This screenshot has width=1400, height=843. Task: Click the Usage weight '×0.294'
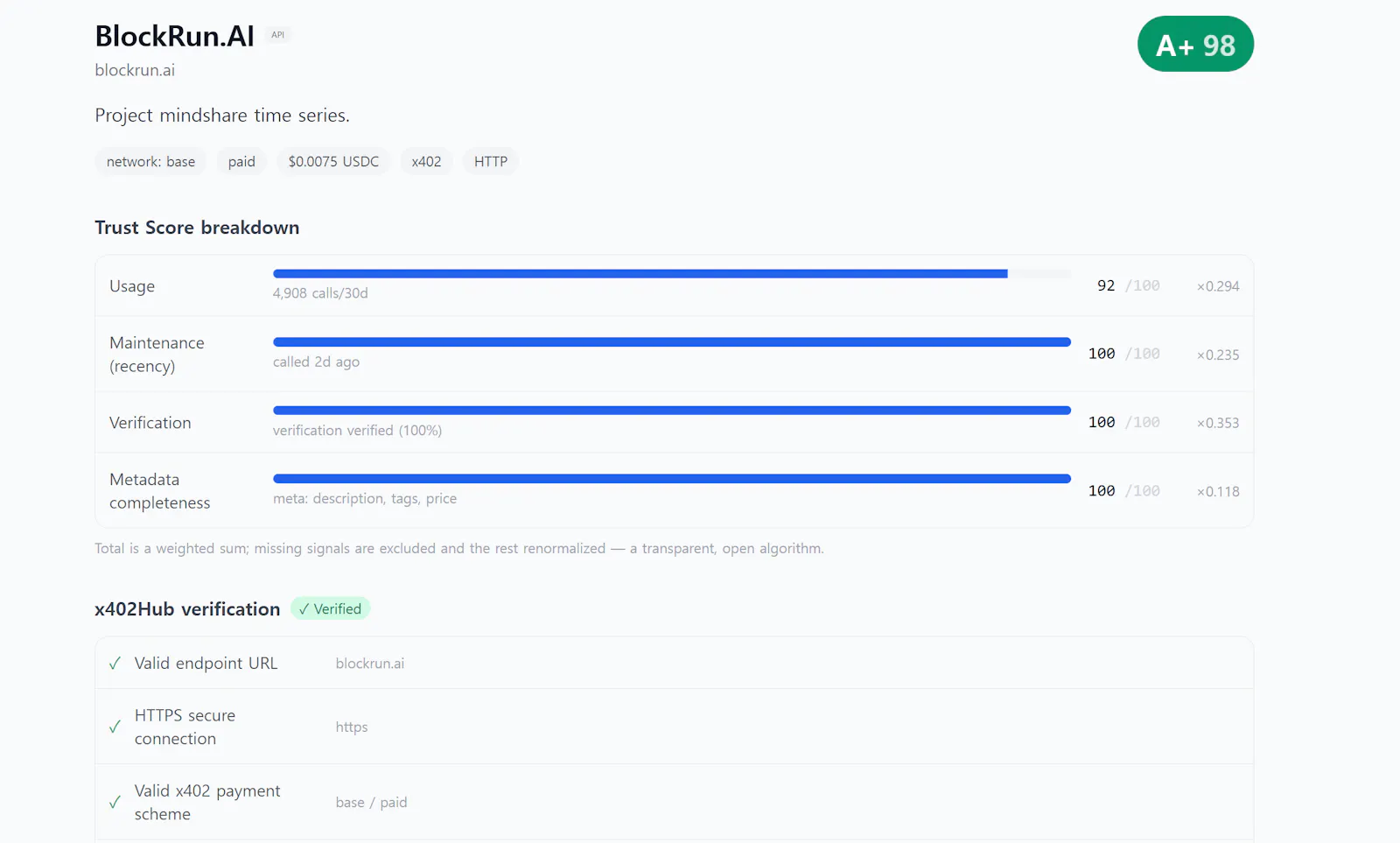click(1218, 286)
